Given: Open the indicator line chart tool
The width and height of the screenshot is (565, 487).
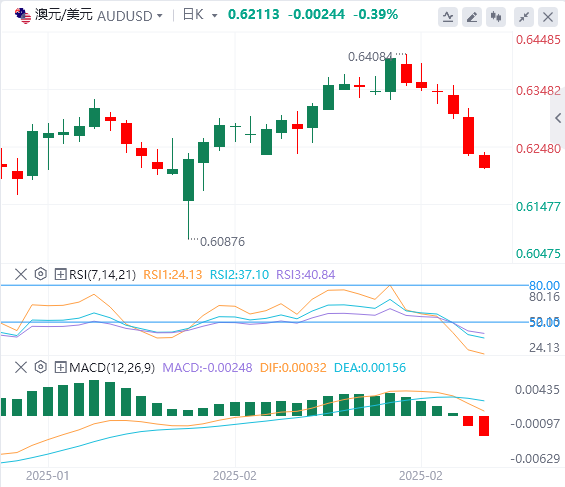Looking at the screenshot, I should pos(448,17).
